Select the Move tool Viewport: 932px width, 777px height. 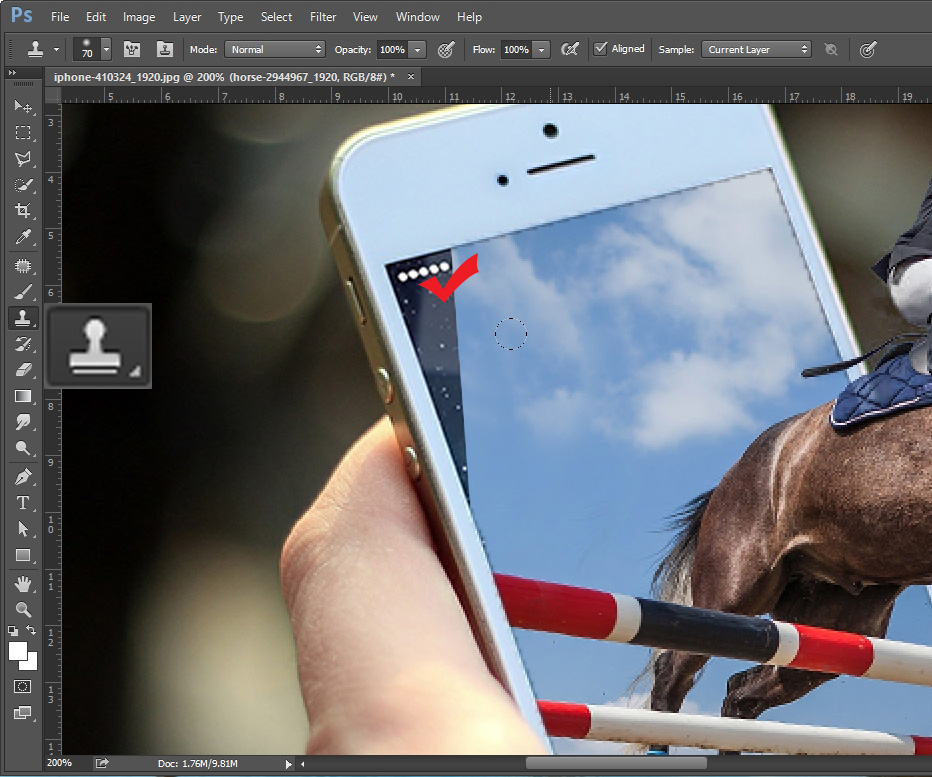(x=24, y=107)
